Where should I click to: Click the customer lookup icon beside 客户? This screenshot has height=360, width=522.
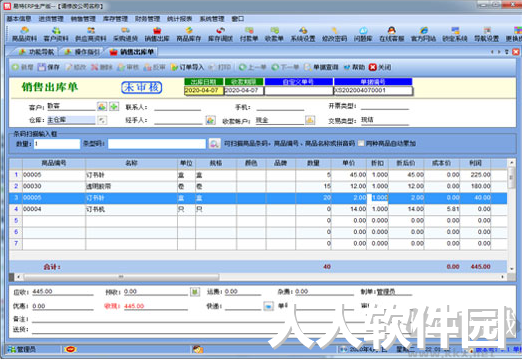coord(102,107)
